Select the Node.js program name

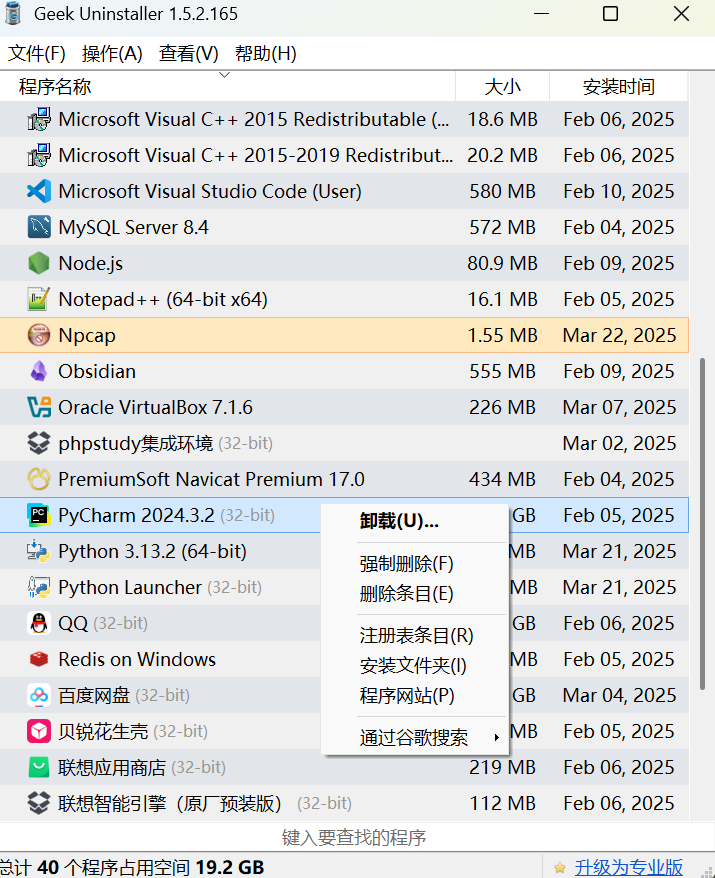pyautogui.click(x=91, y=263)
